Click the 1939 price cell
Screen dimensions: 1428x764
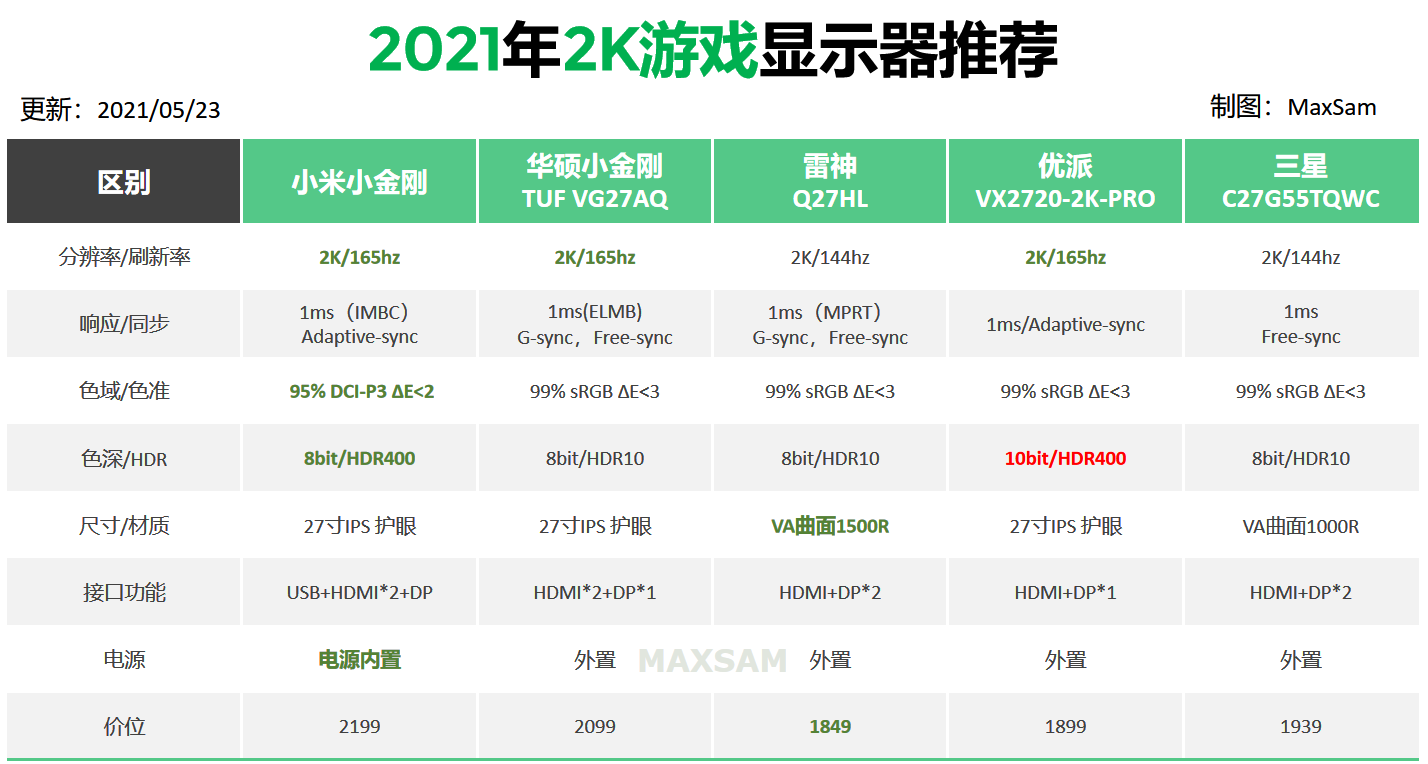1301,726
